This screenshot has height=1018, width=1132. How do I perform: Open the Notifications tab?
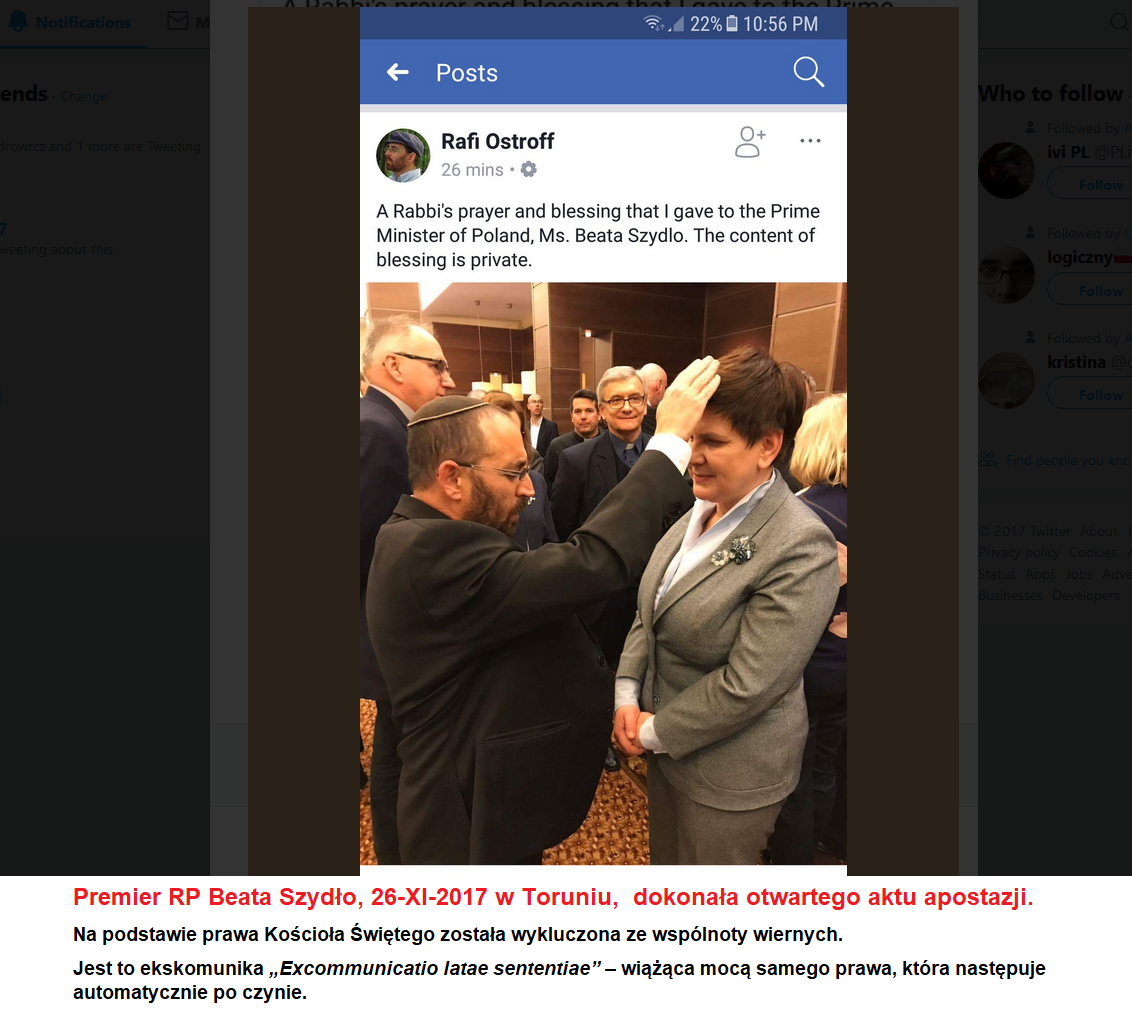69,22
